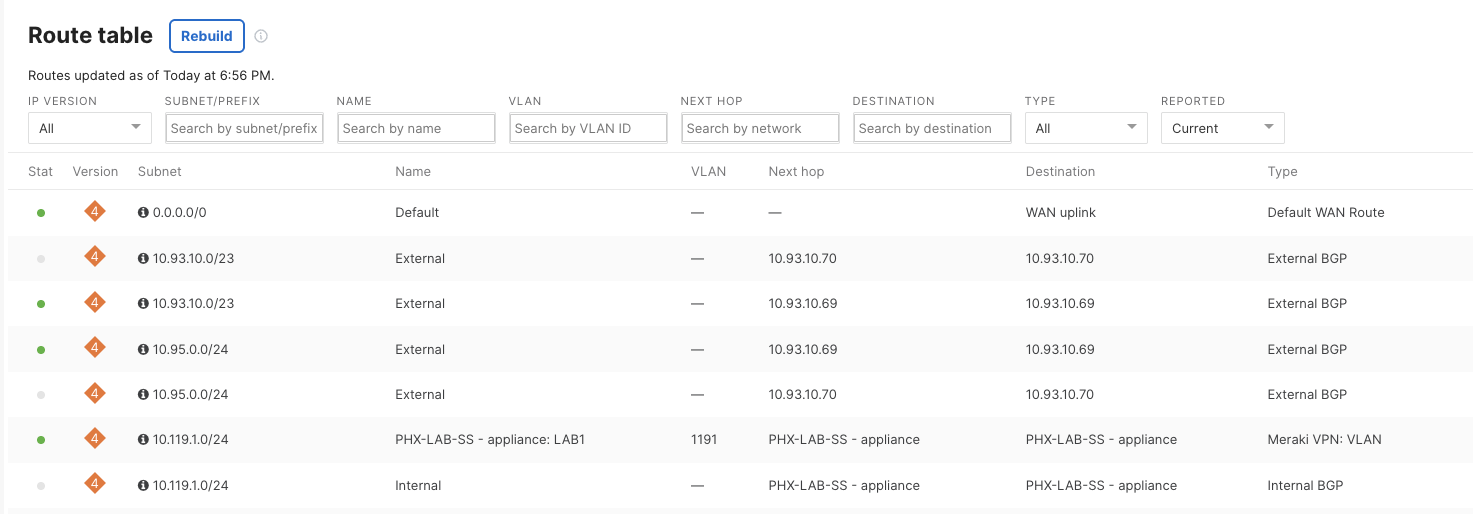Click the green status dot on the Default route
The height and width of the screenshot is (514, 1473).
click(41, 213)
